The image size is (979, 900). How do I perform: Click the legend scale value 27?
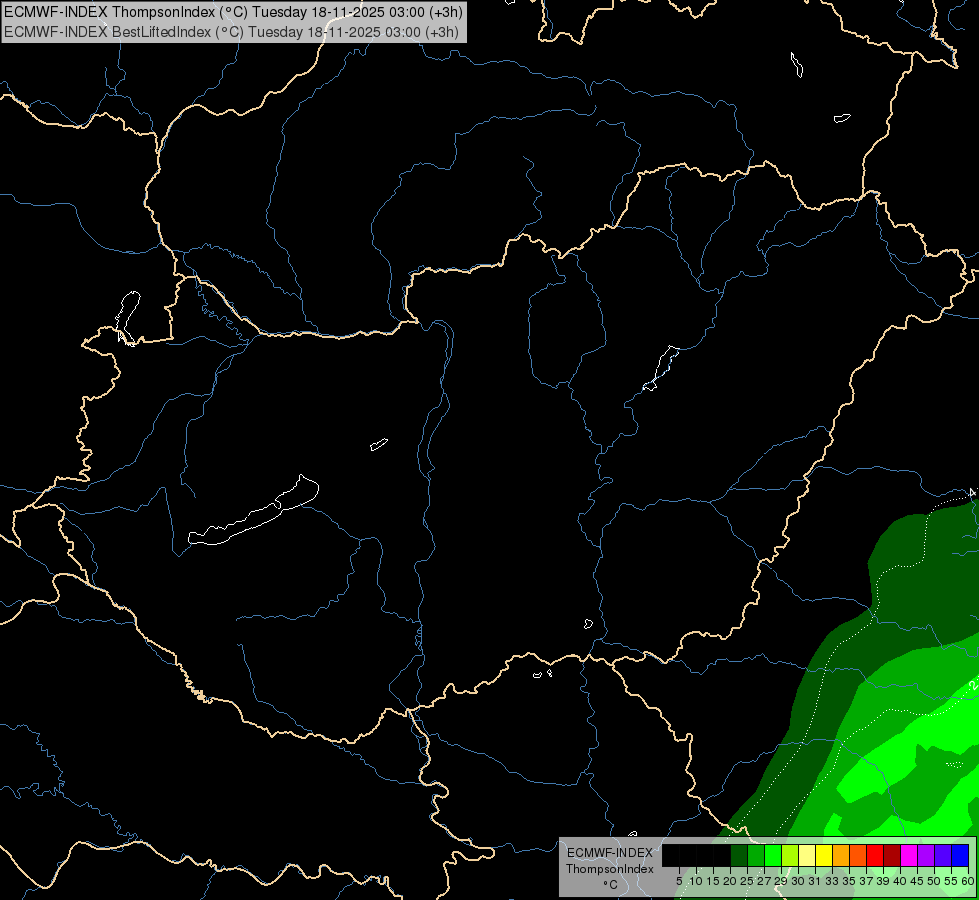764,881
